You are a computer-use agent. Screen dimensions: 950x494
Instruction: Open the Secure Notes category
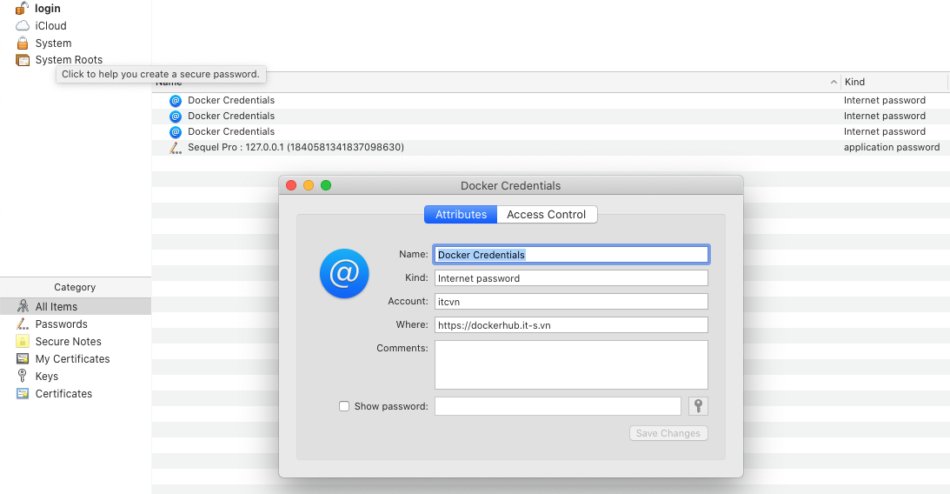coord(68,341)
